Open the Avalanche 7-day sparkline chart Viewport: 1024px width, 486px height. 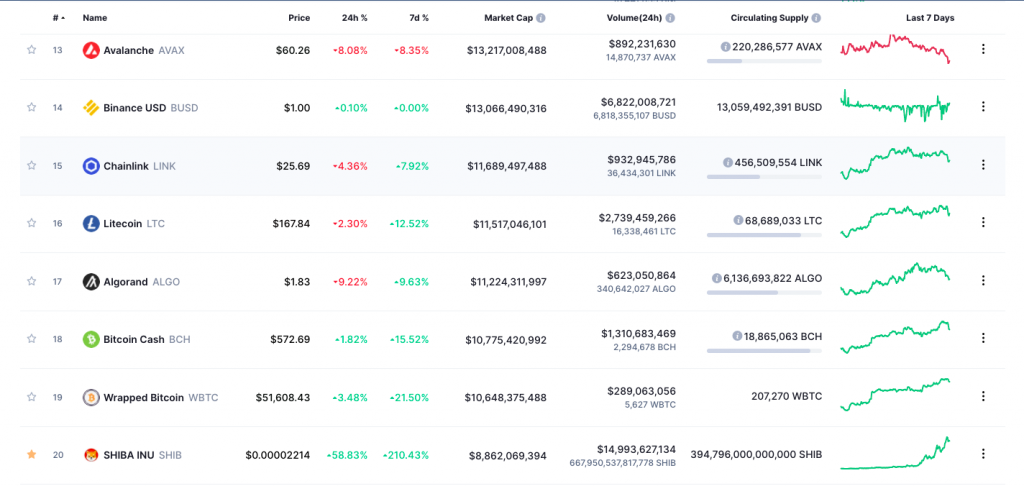click(895, 49)
